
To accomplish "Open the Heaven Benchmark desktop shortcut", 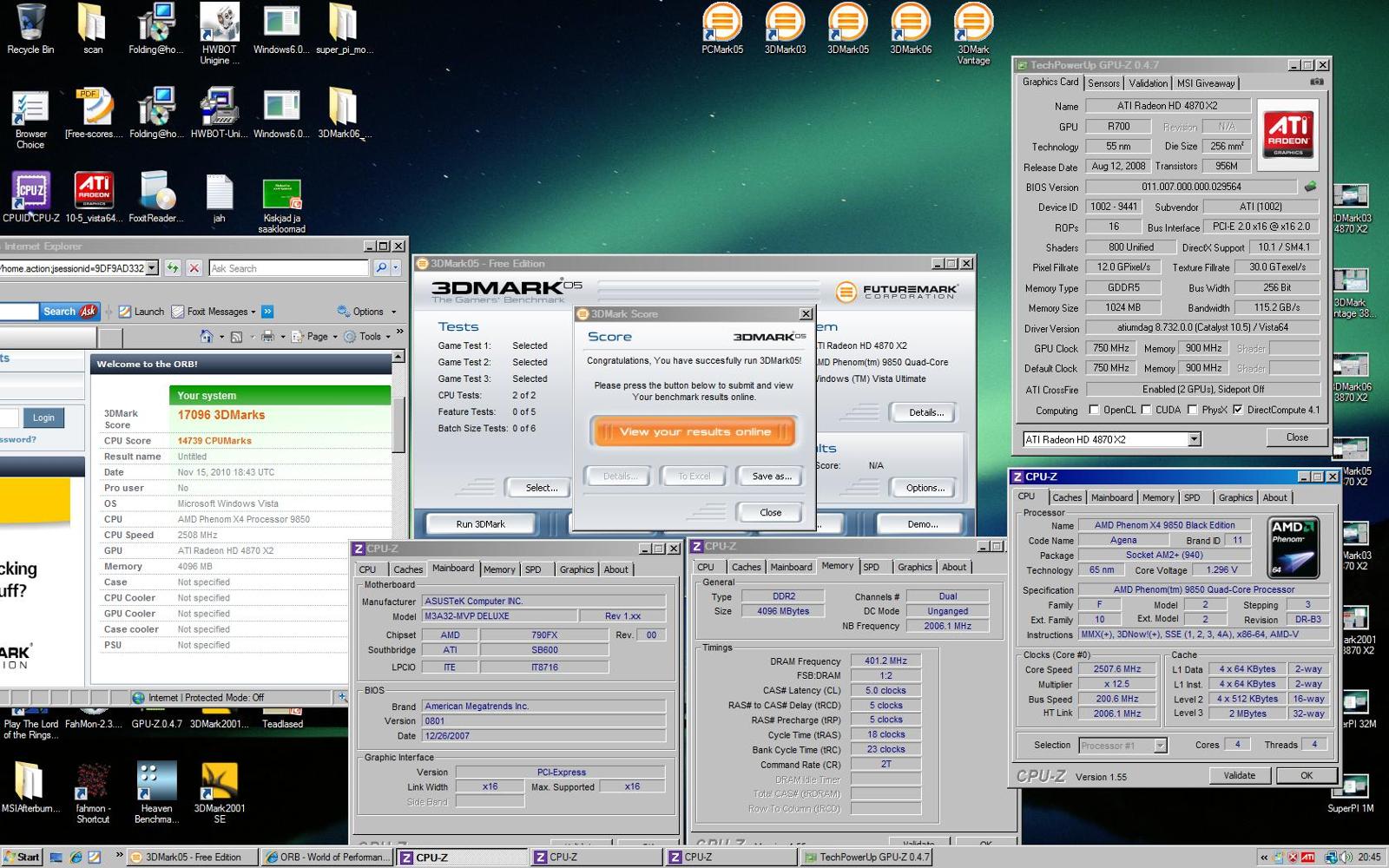I will click(156, 792).
